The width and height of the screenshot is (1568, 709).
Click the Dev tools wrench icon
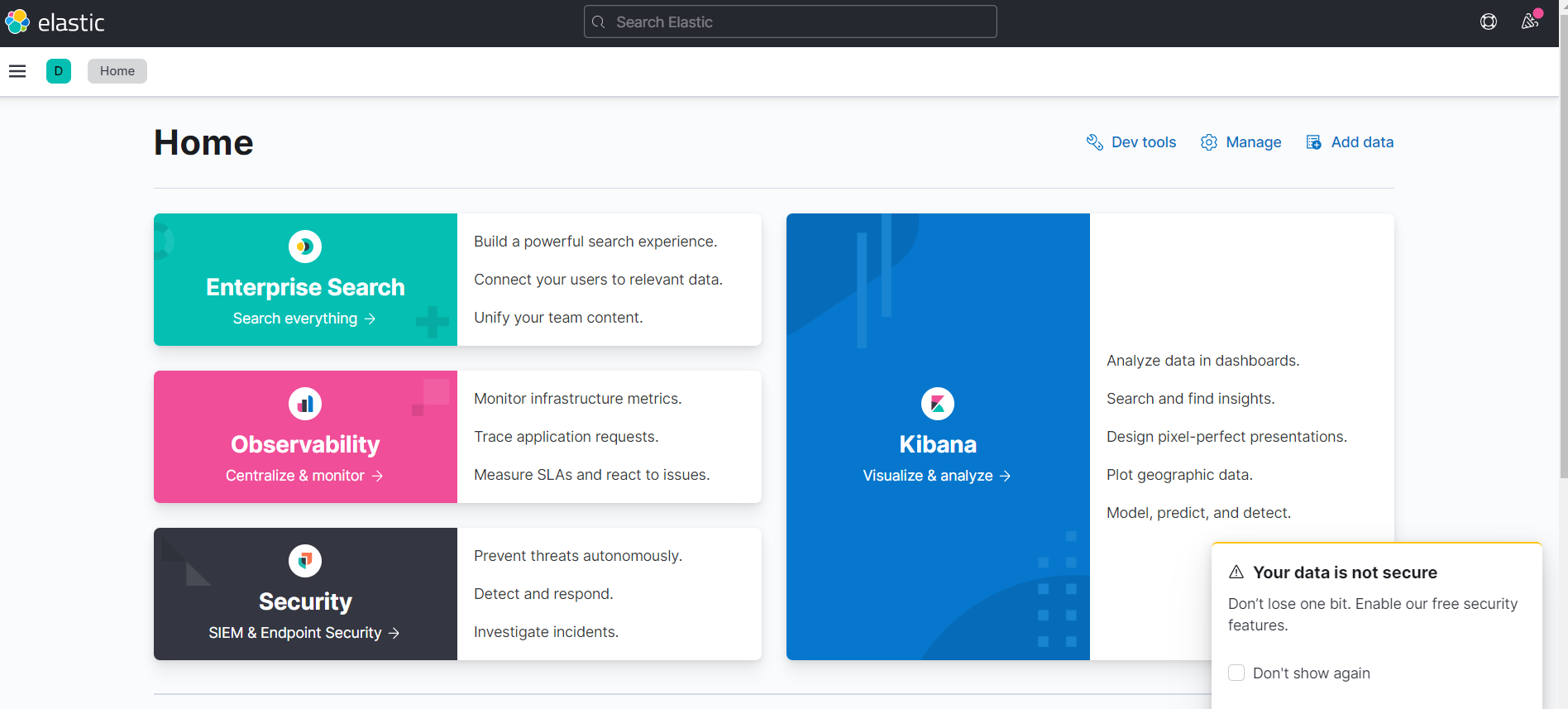click(x=1095, y=142)
